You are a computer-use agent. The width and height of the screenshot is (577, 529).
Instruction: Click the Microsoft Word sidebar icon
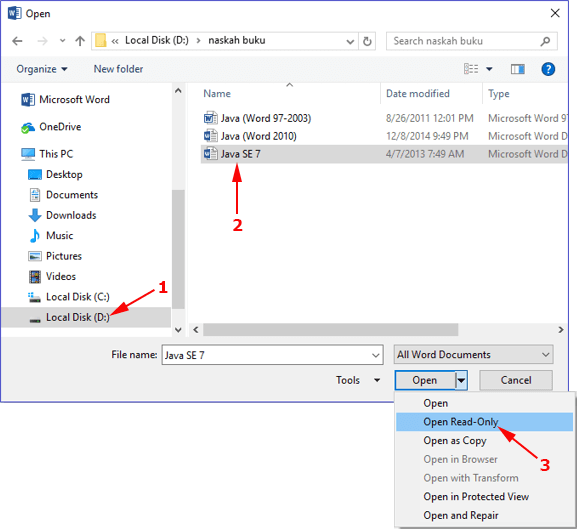(x=28, y=100)
